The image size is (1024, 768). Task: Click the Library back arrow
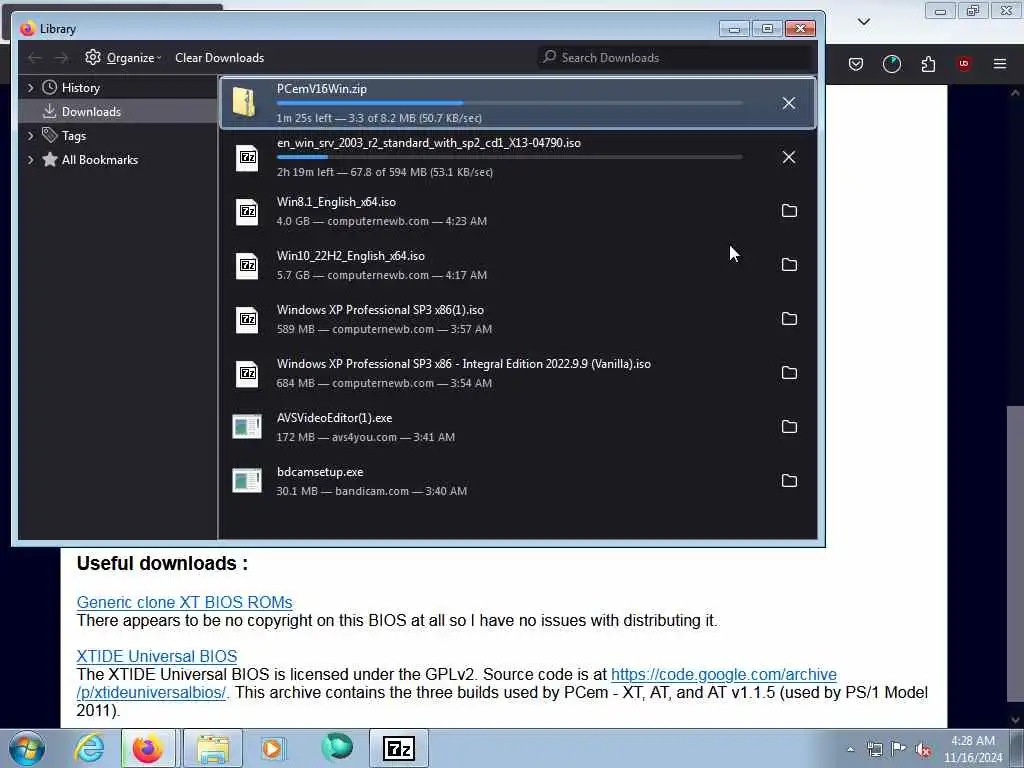click(35, 58)
